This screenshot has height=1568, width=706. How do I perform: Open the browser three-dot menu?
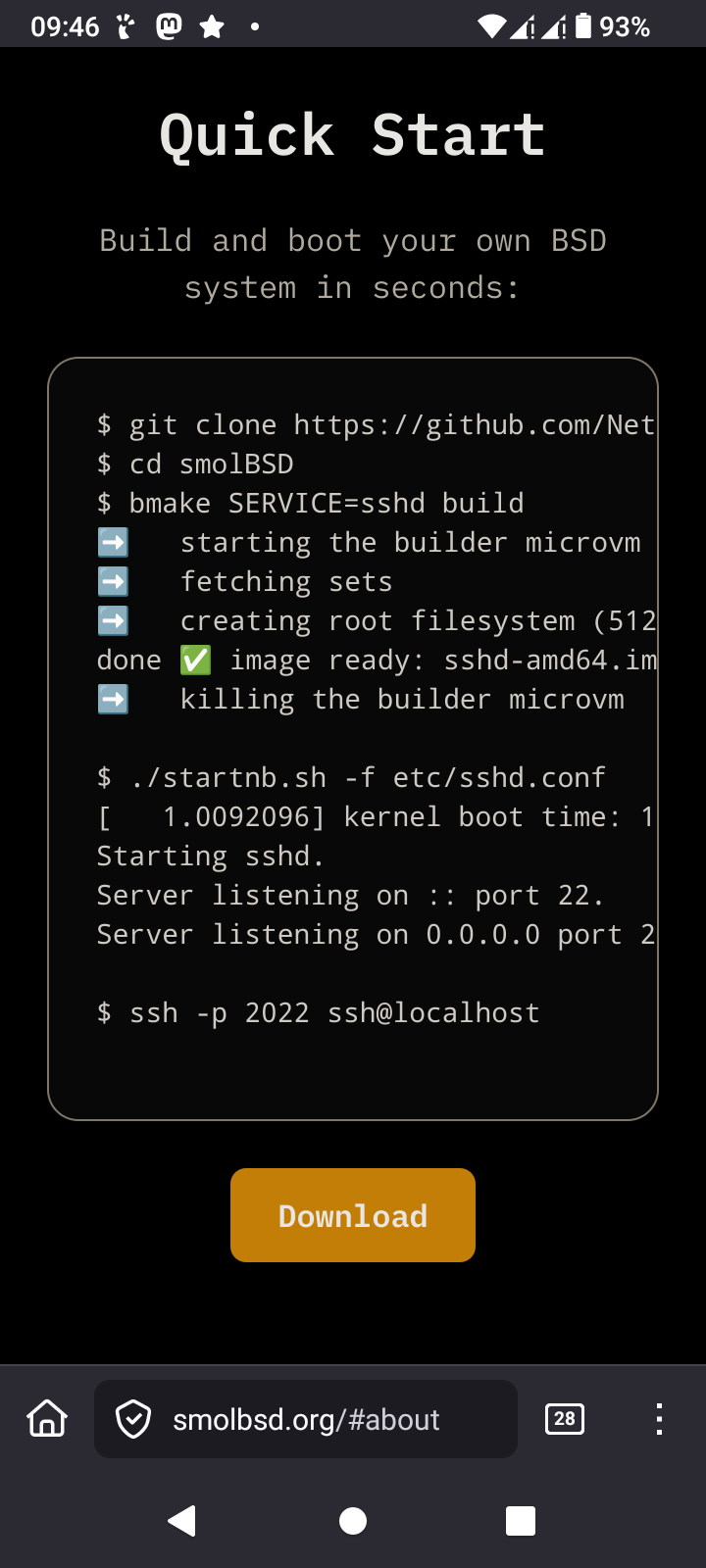(659, 1418)
